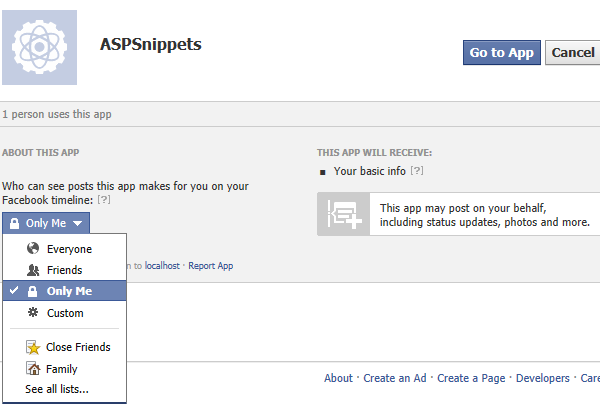Click the gear icon beside Custom

pyautogui.click(x=33, y=312)
